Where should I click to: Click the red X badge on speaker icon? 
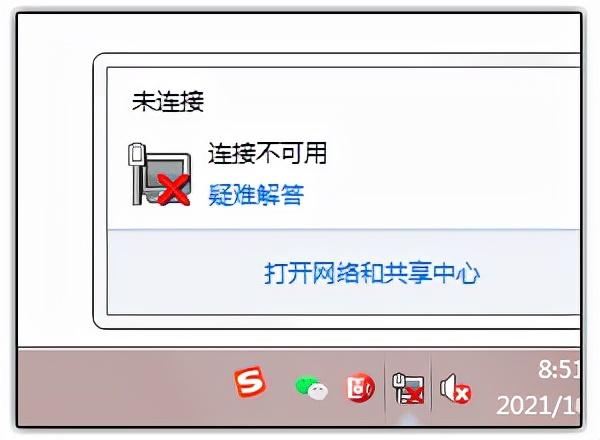point(463,394)
